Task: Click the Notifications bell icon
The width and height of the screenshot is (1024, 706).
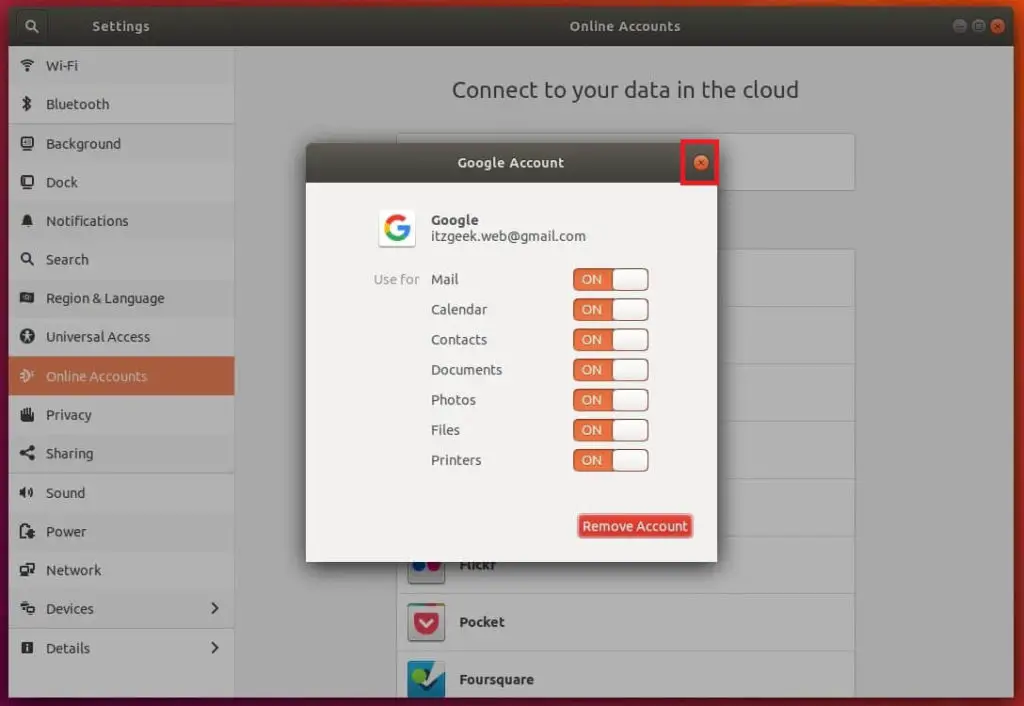Action: pos(27,220)
